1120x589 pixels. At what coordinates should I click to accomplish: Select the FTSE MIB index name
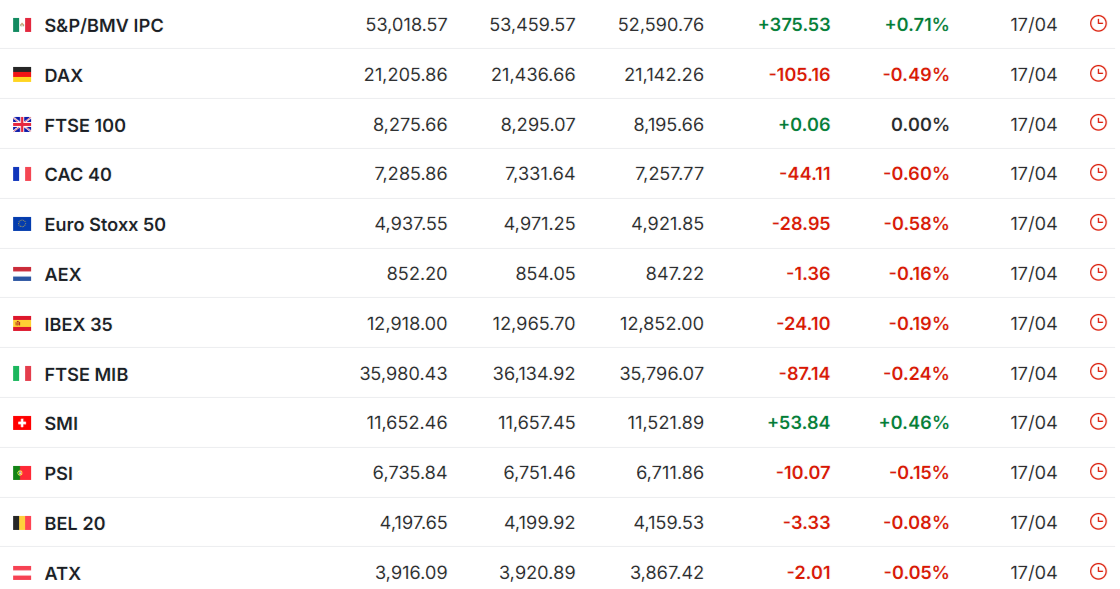86,375
